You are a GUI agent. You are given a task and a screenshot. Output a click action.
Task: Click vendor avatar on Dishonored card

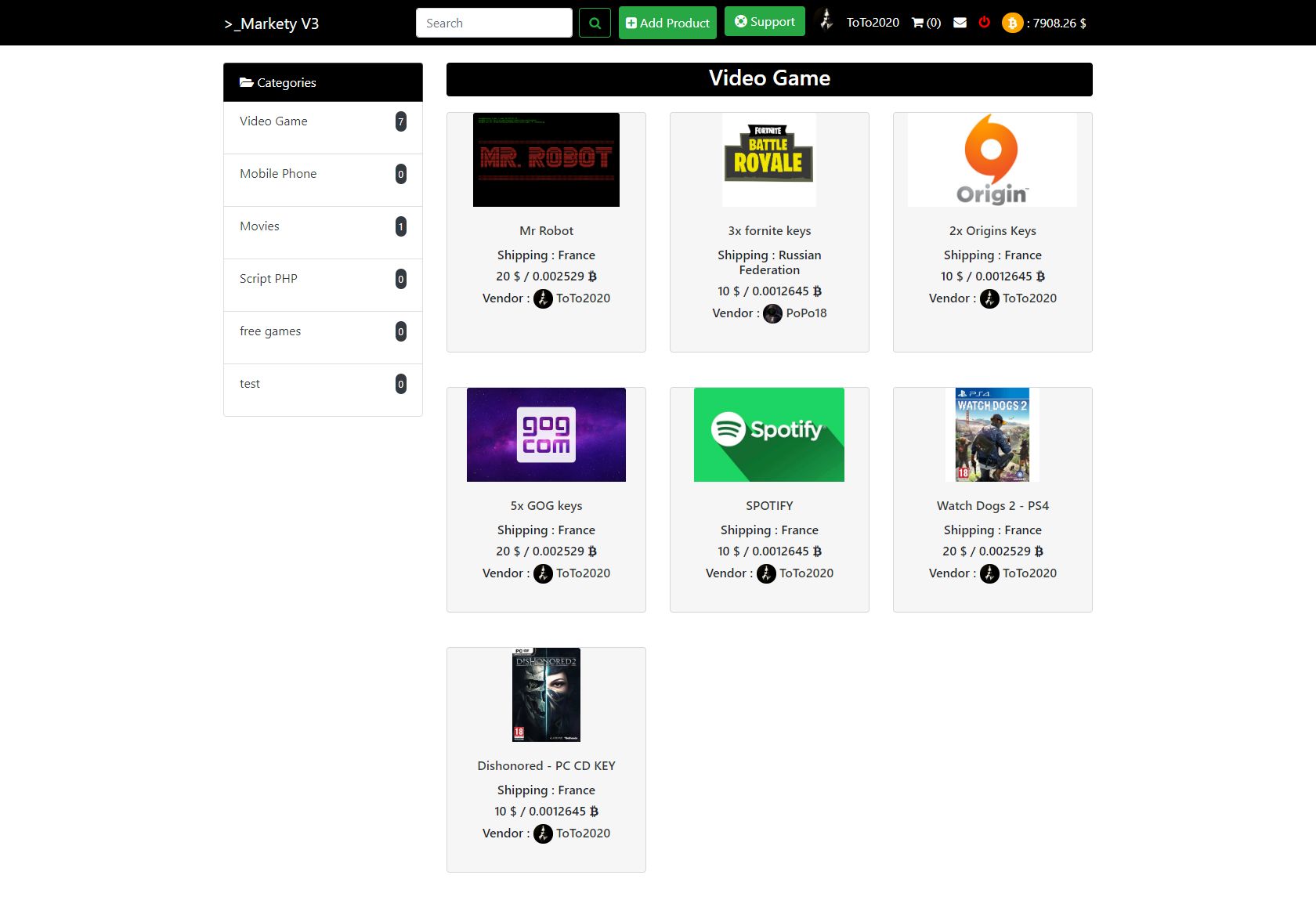click(543, 833)
